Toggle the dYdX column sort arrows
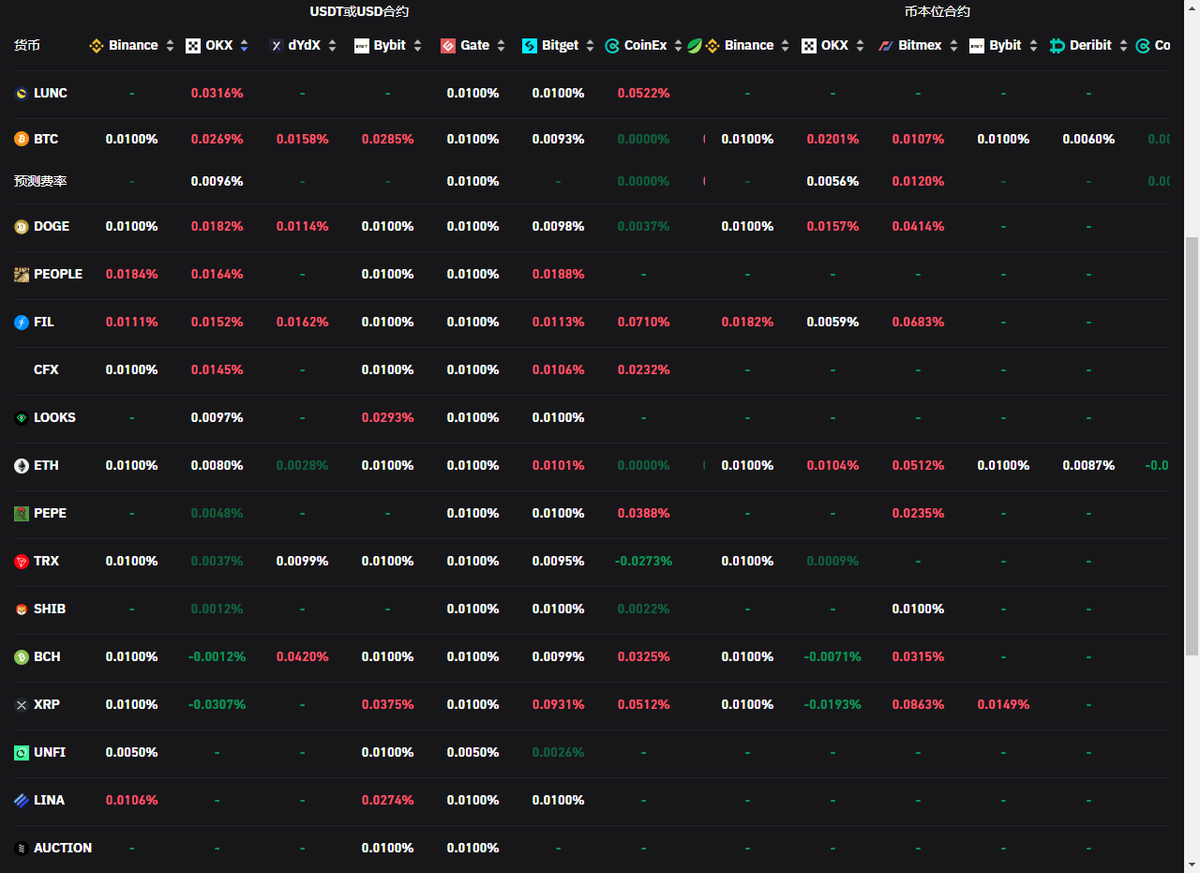Image resolution: width=1200 pixels, height=873 pixels. 332,46
